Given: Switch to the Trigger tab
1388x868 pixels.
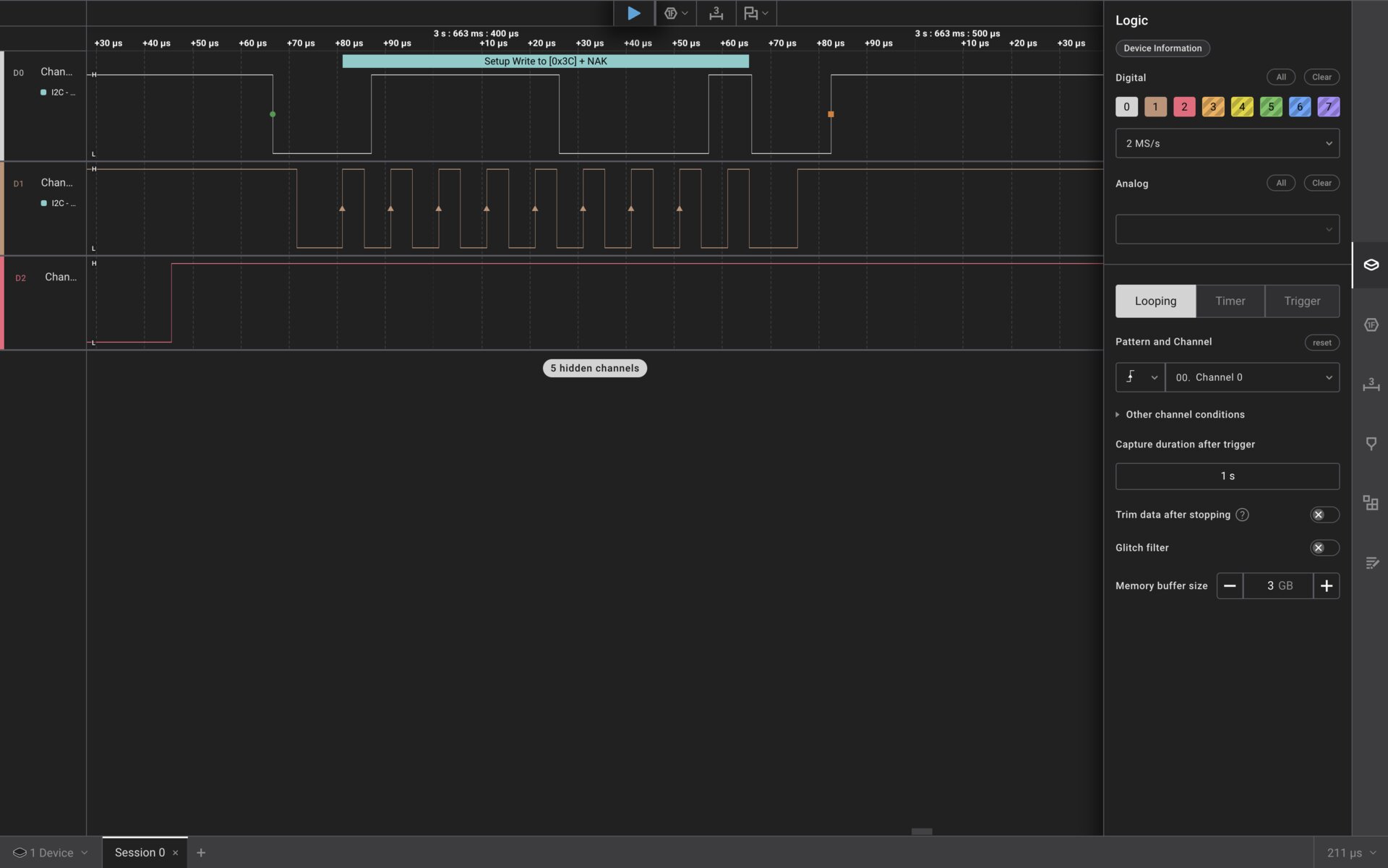Looking at the screenshot, I should pos(1301,301).
